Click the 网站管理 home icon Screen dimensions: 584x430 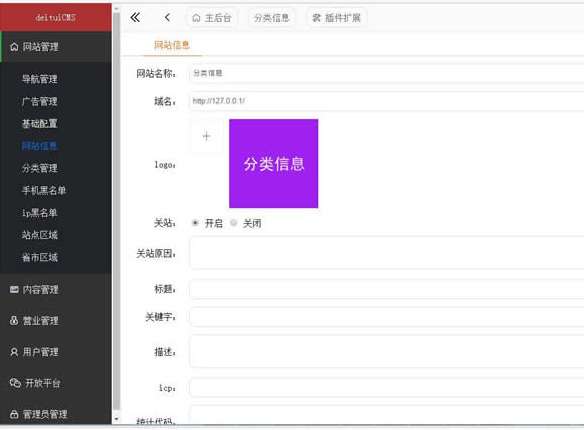[x=14, y=47]
